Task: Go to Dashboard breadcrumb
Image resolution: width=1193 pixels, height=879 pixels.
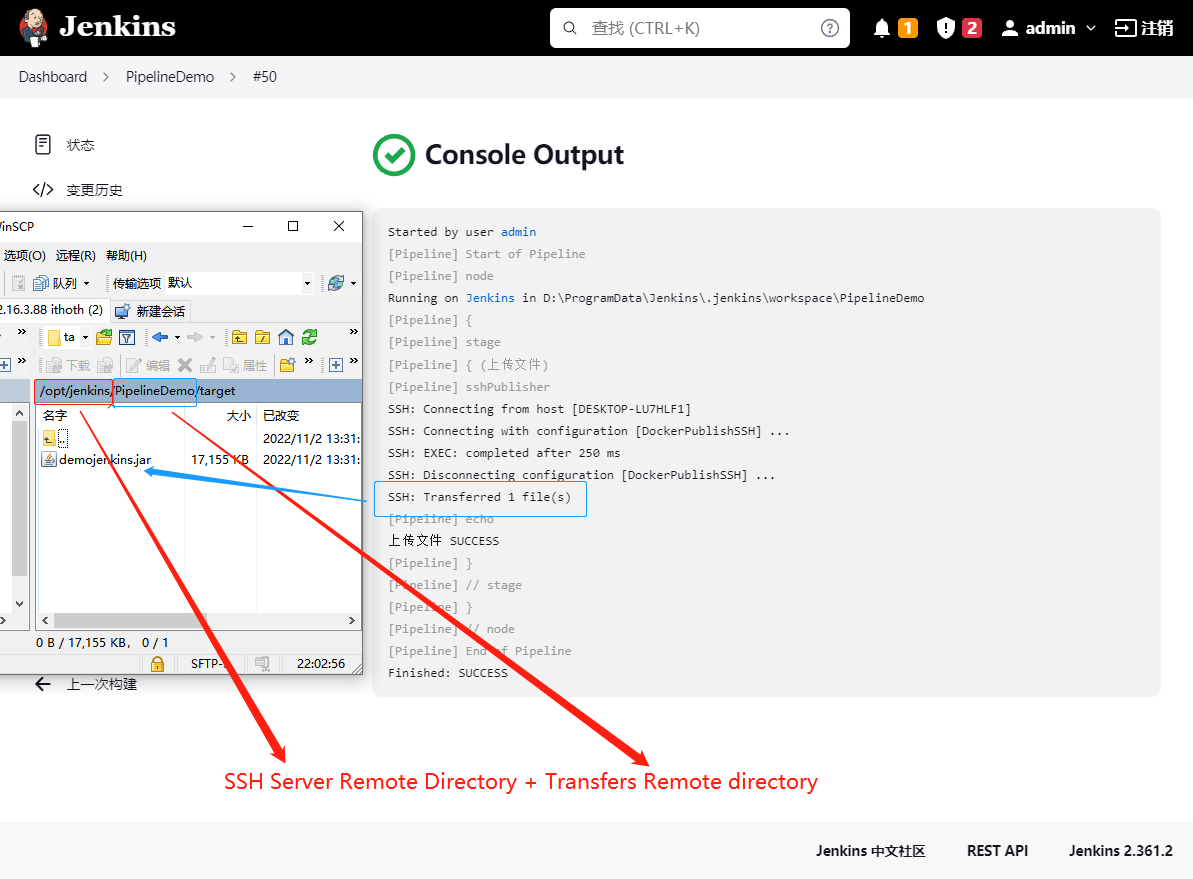Action: 52,77
